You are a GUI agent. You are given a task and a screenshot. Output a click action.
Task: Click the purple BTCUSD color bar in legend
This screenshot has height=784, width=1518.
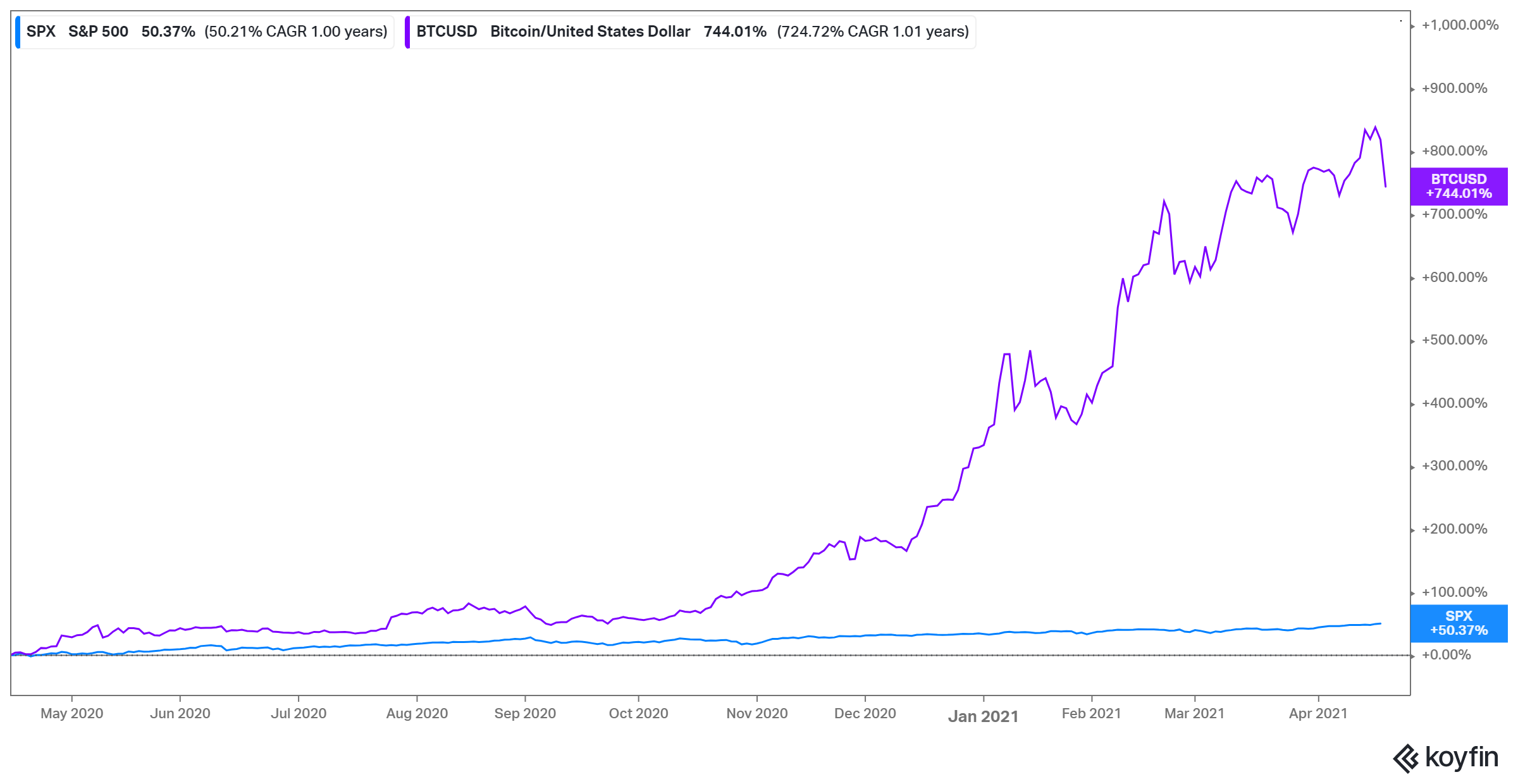(407, 32)
